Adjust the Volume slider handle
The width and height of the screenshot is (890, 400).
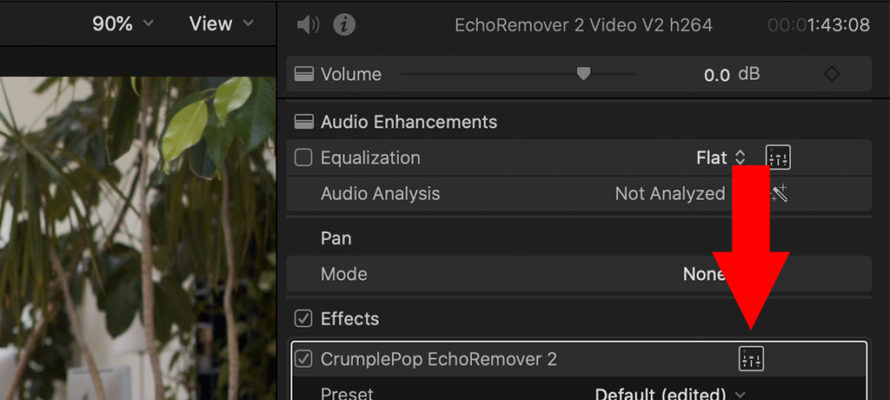(583, 73)
